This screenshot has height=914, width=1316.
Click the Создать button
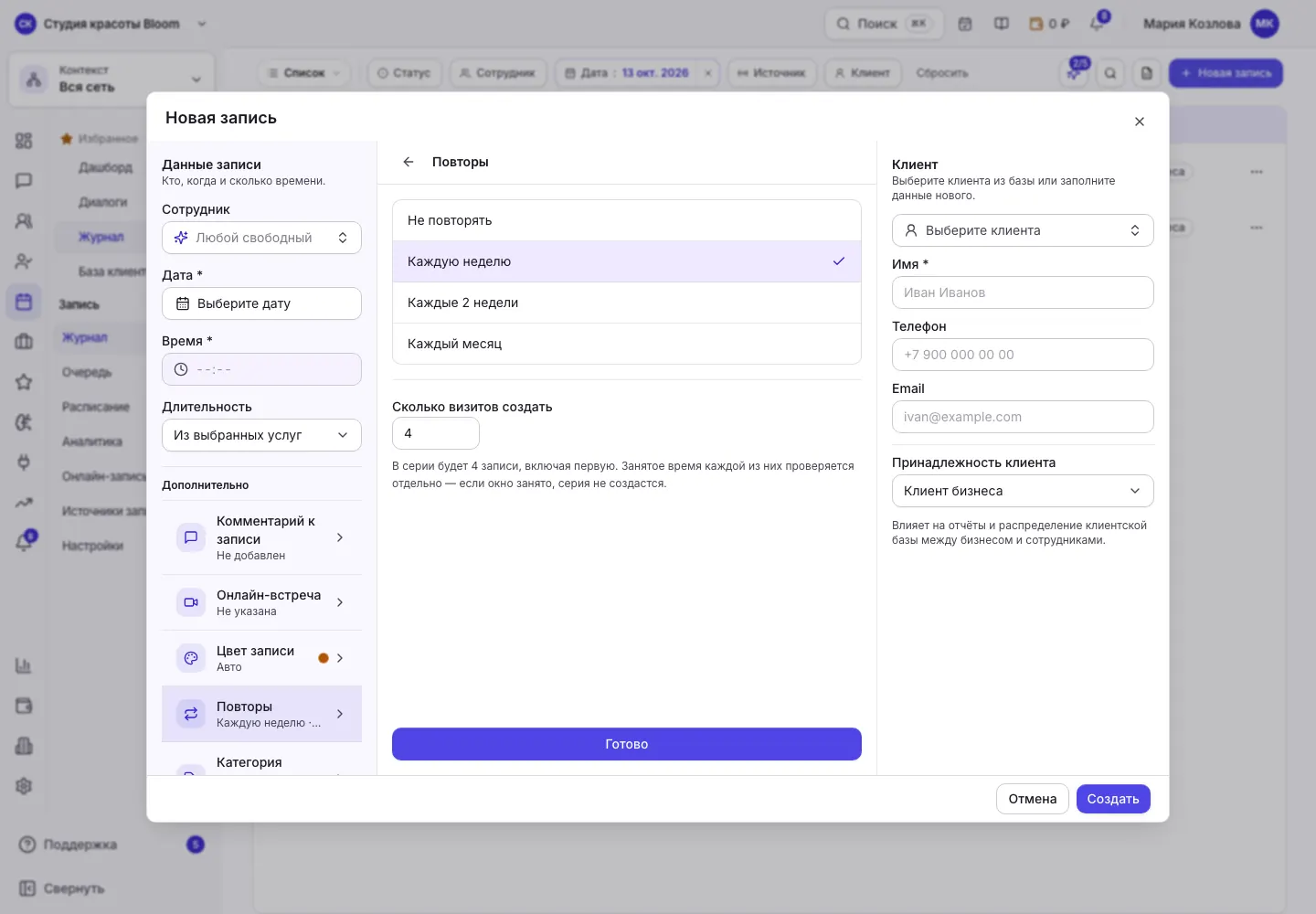[1113, 799]
